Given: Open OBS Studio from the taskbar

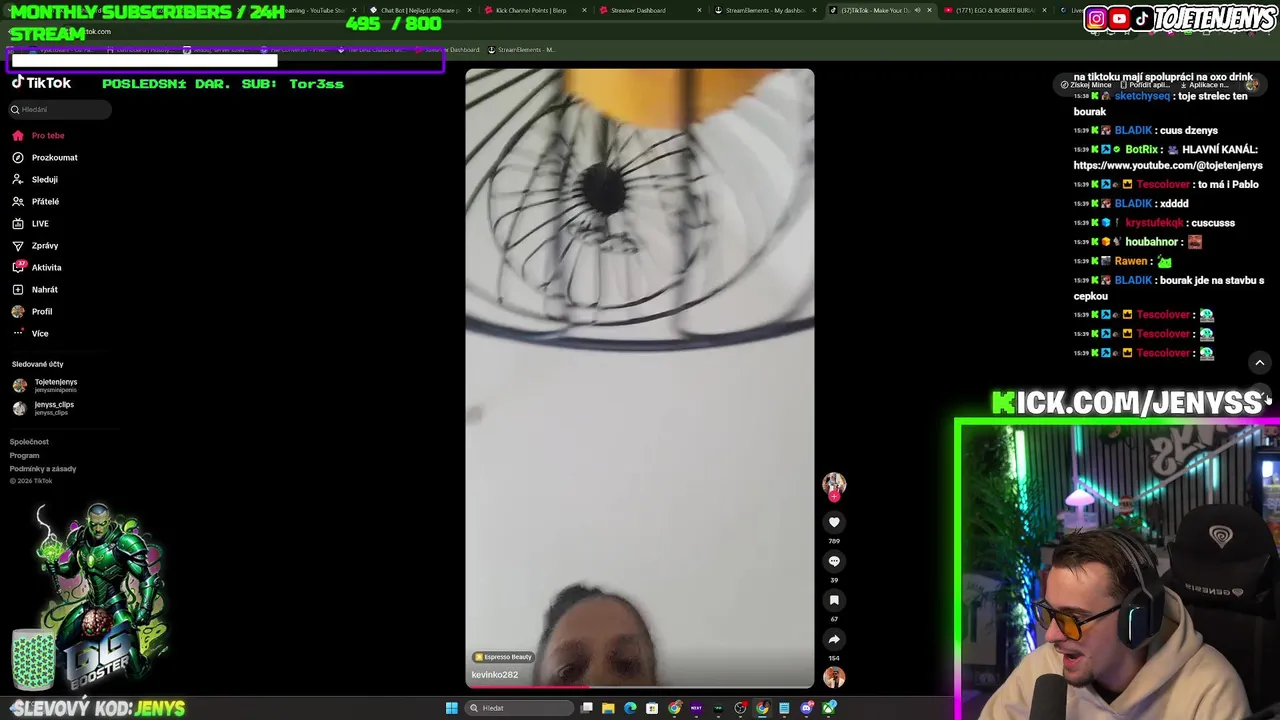Looking at the screenshot, I should click(x=740, y=708).
